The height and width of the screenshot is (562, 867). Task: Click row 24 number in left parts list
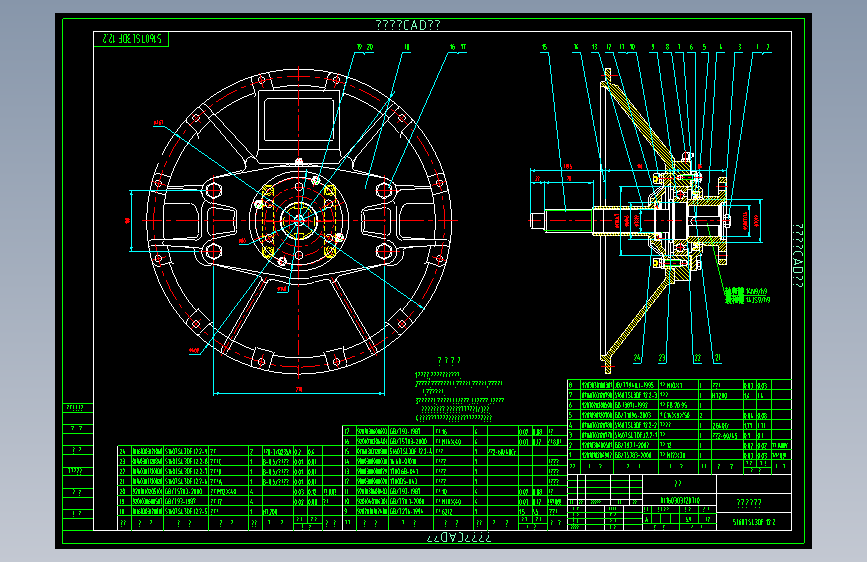pyautogui.click(x=123, y=451)
